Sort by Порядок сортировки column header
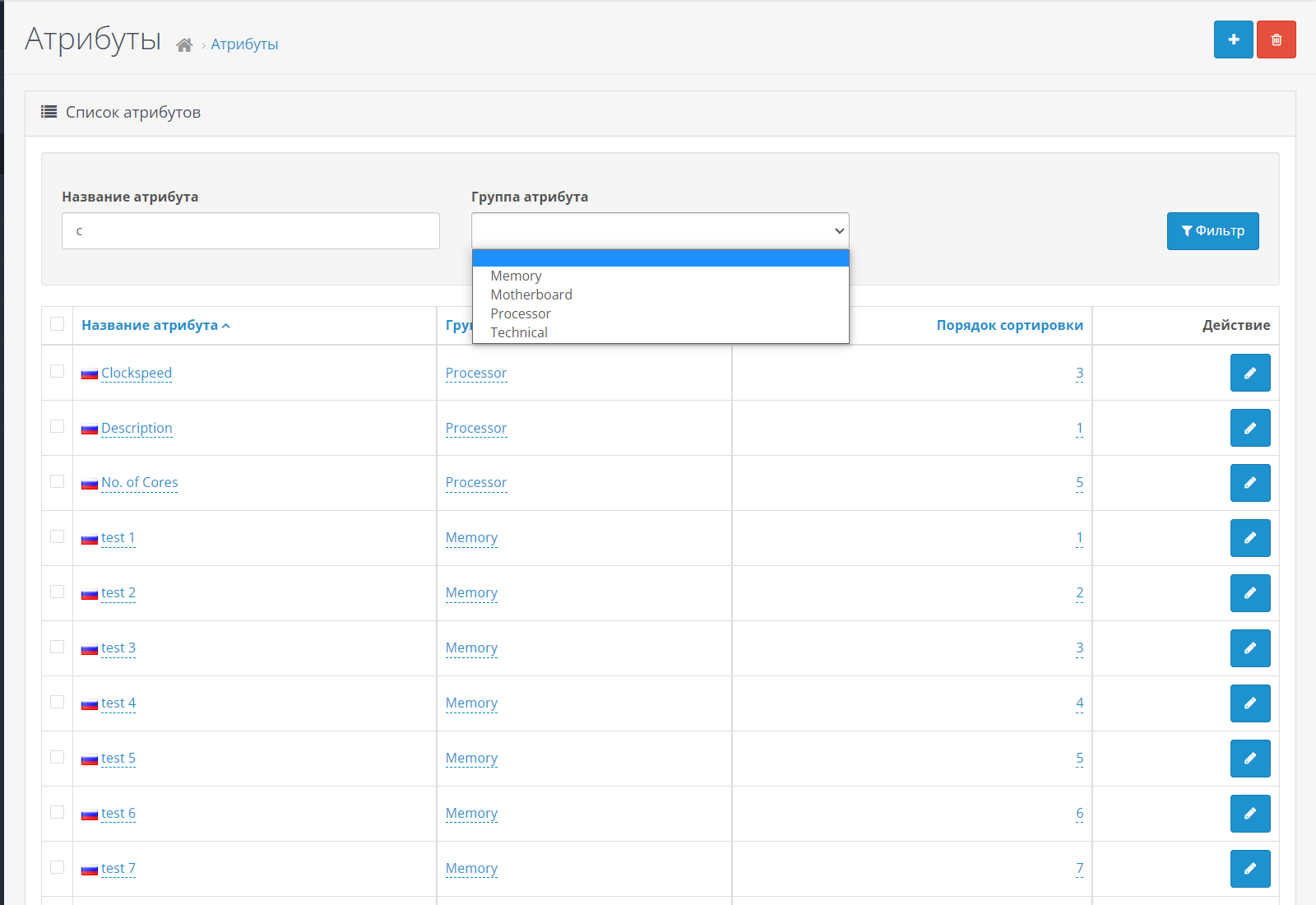This screenshot has width=1316, height=905. click(x=1009, y=326)
